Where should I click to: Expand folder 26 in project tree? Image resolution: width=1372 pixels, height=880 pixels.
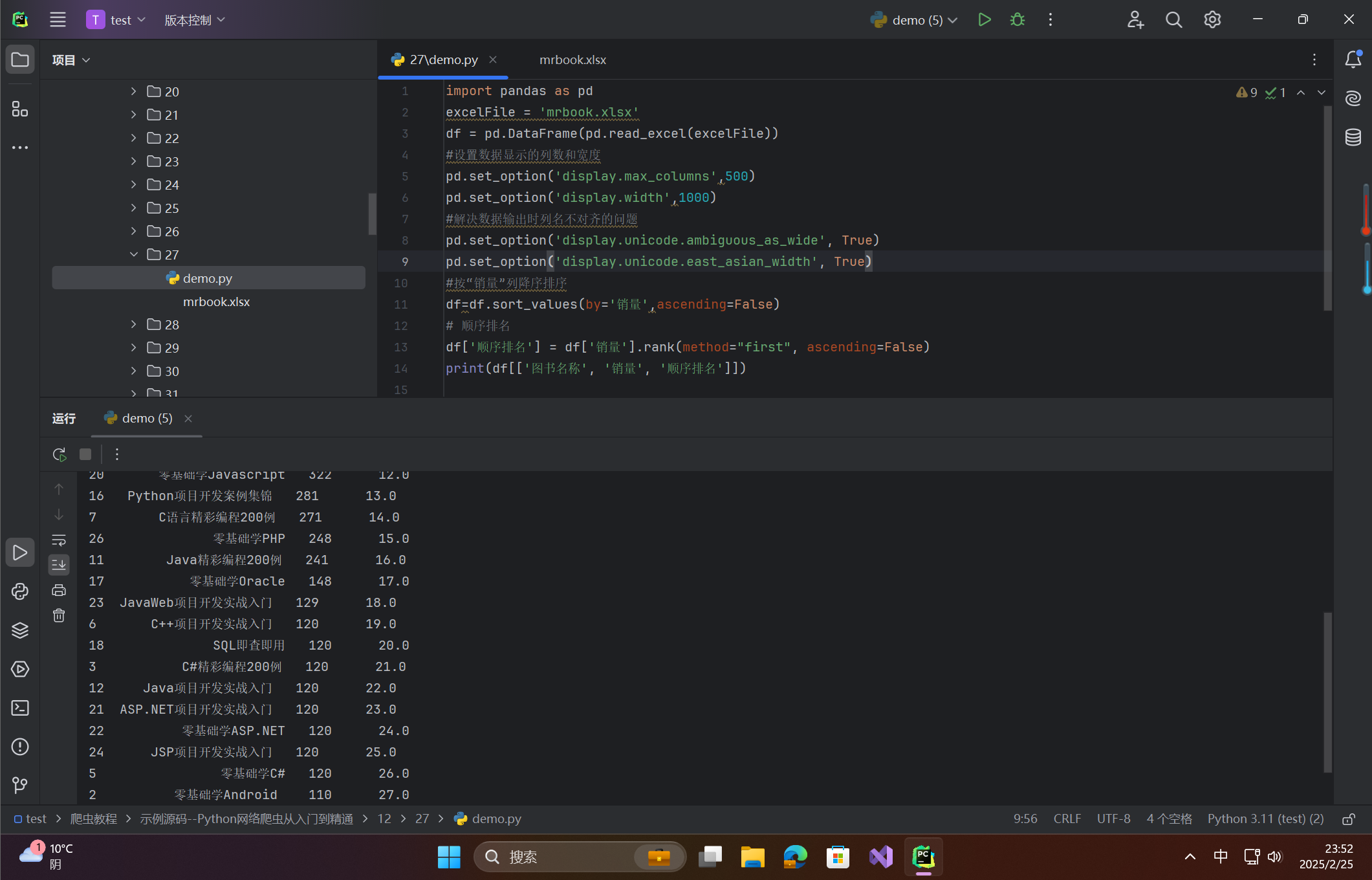[133, 231]
